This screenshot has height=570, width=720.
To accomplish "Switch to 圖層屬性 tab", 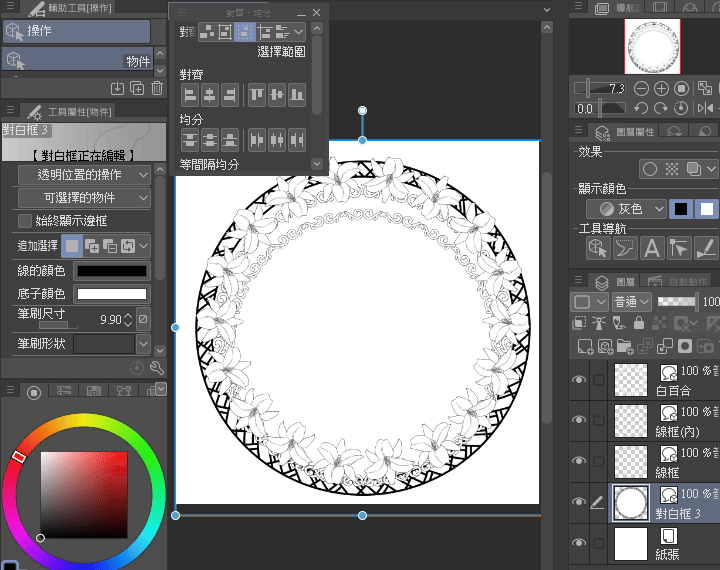I will pyautogui.click(x=624, y=132).
